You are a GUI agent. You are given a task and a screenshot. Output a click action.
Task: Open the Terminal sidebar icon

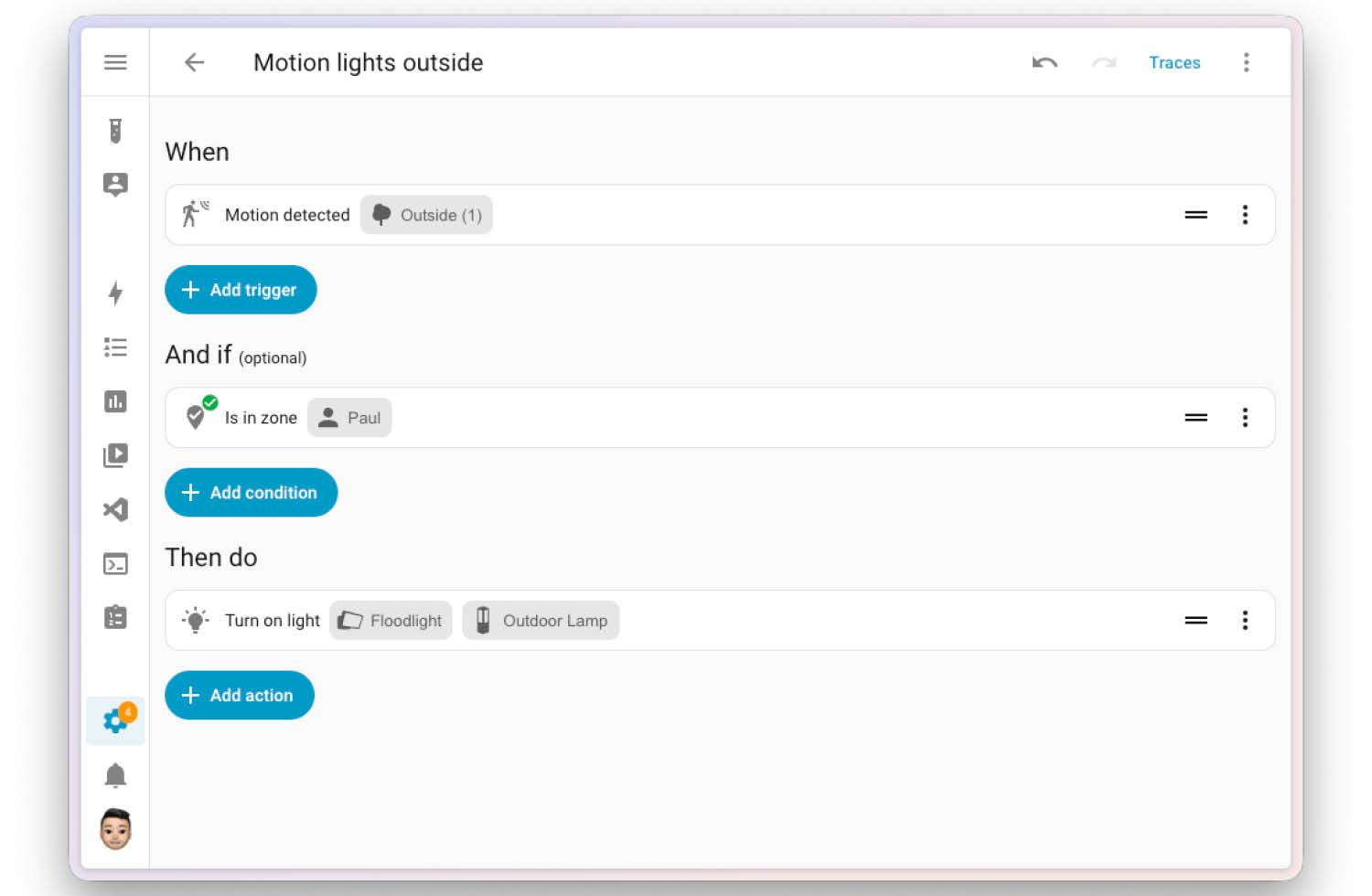point(115,564)
